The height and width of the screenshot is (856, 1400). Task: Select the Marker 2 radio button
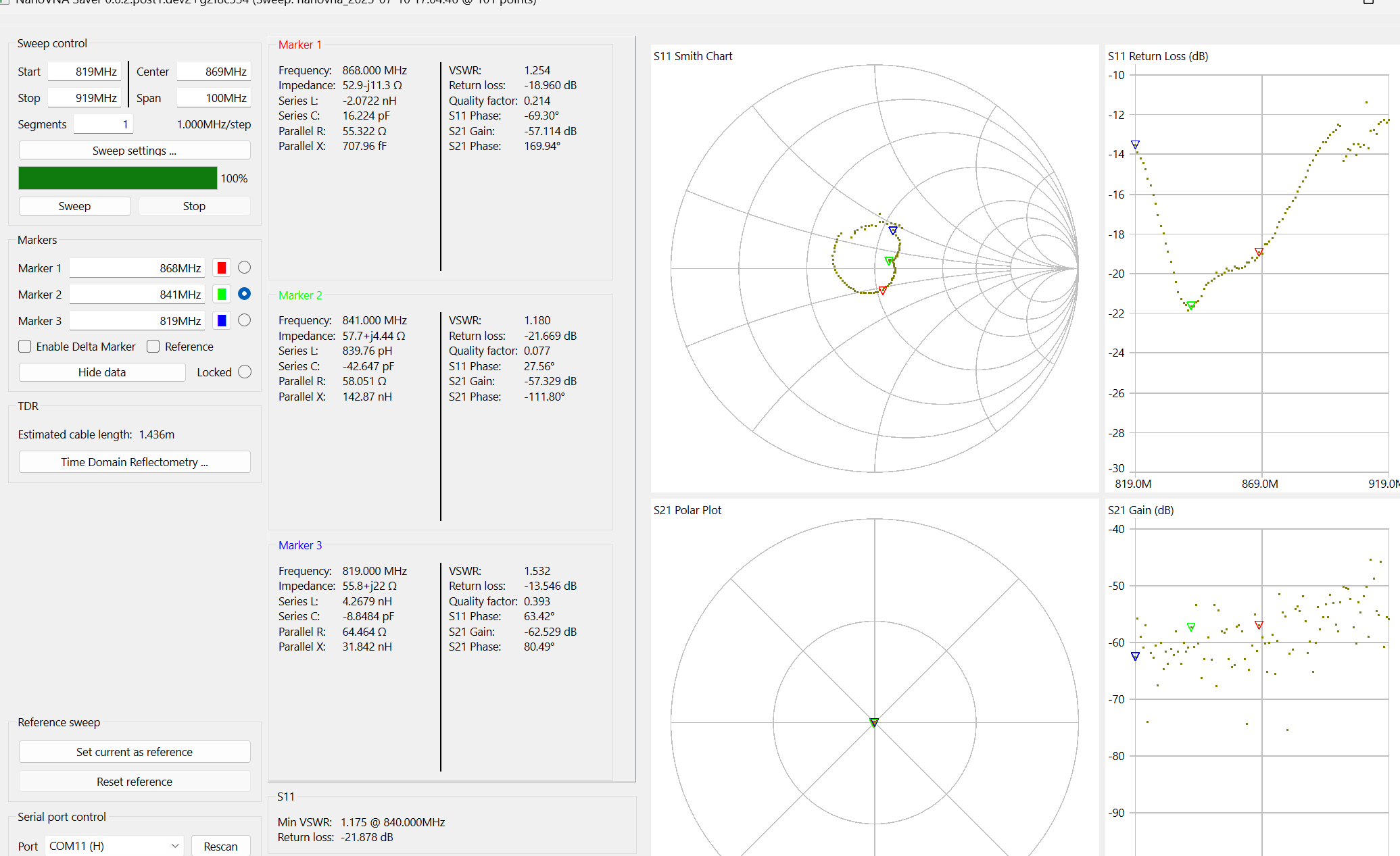point(245,294)
